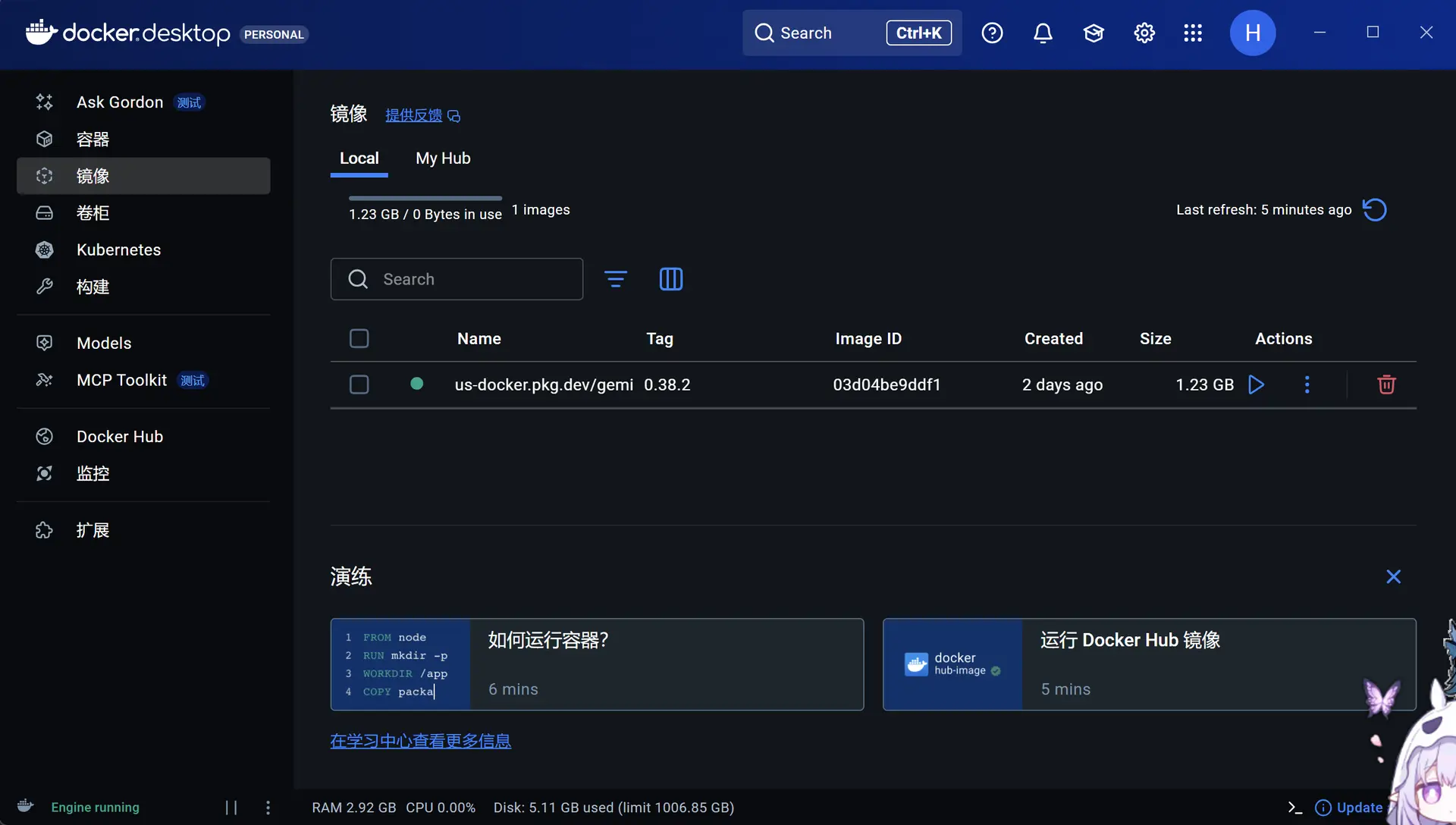Open Settings gear icon
The image size is (1456, 825).
[1144, 33]
